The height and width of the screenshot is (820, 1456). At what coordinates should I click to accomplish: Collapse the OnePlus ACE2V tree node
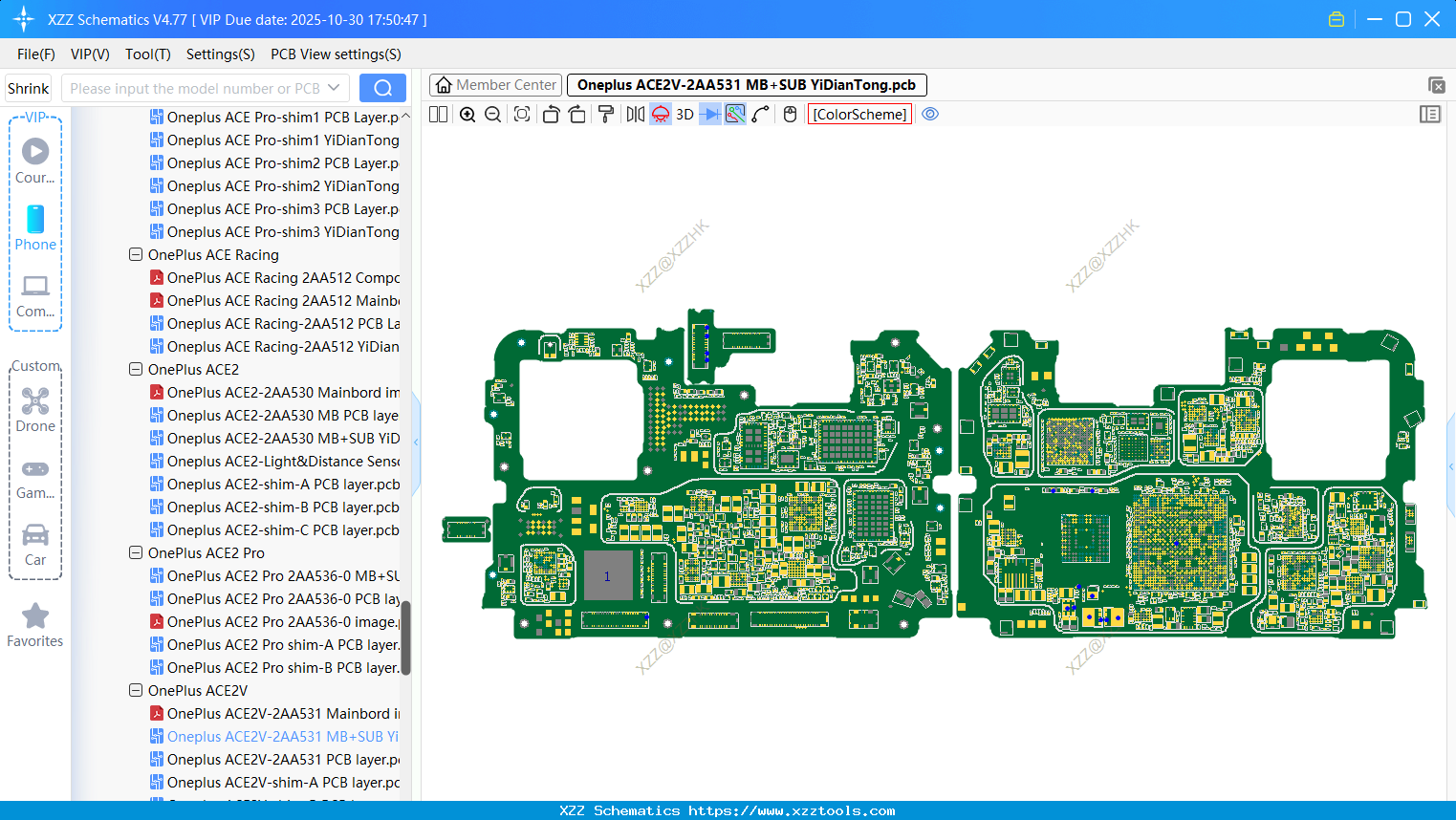click(135, 690)
